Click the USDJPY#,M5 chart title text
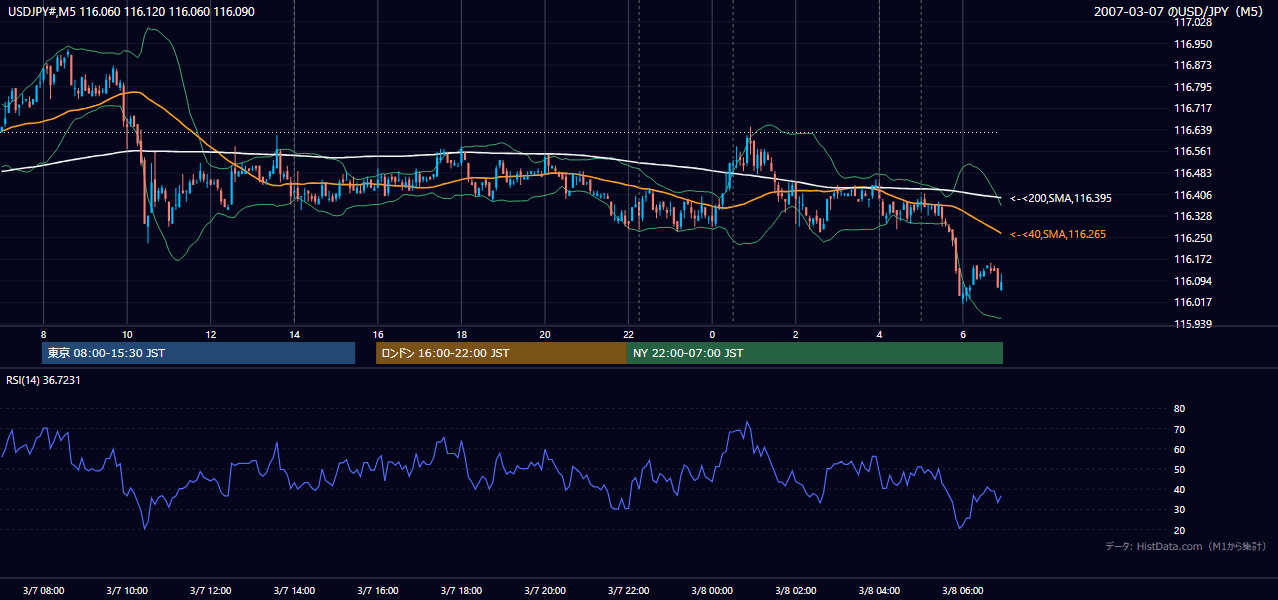The image size is (1278, 600). pyautogui.click(x=130, y=12)
